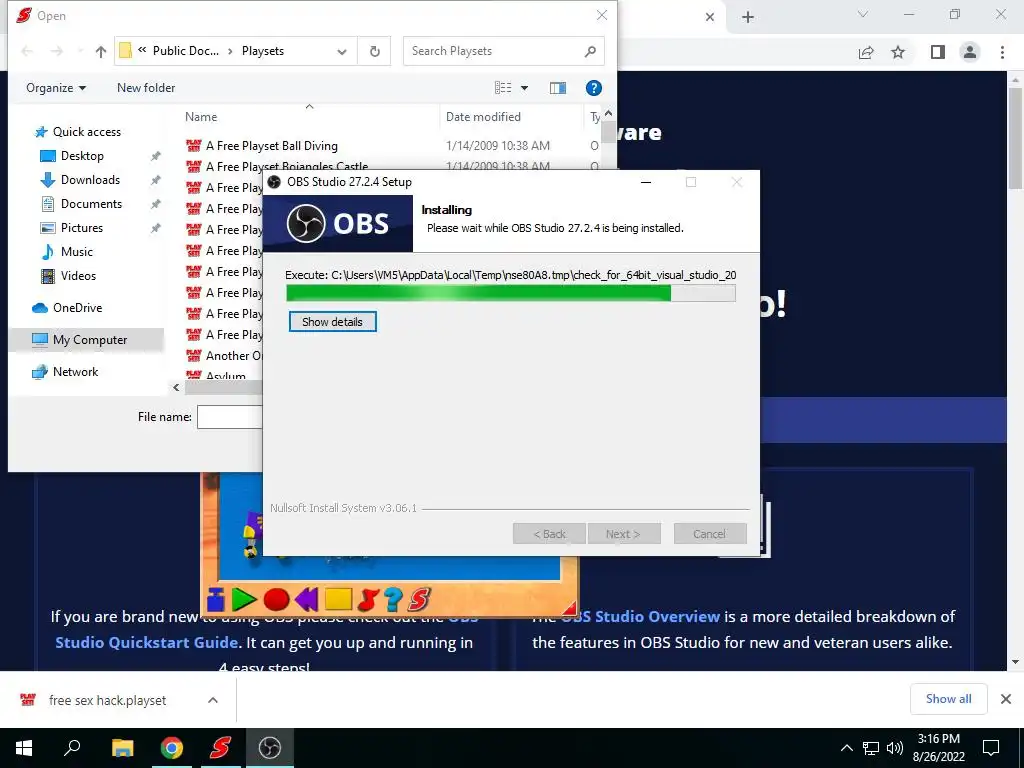Open view options dropdown arrow

(524, 88)
